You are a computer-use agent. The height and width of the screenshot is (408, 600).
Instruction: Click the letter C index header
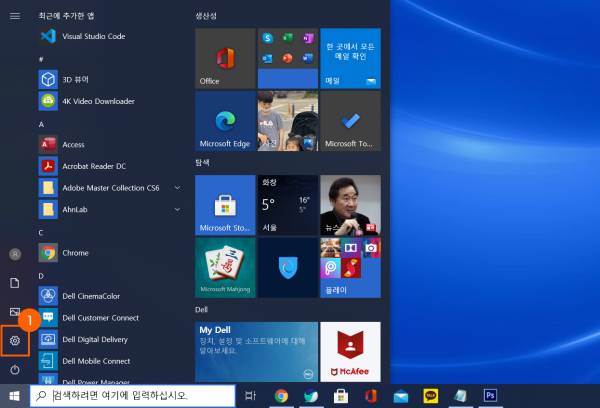(x=41, y=233)
